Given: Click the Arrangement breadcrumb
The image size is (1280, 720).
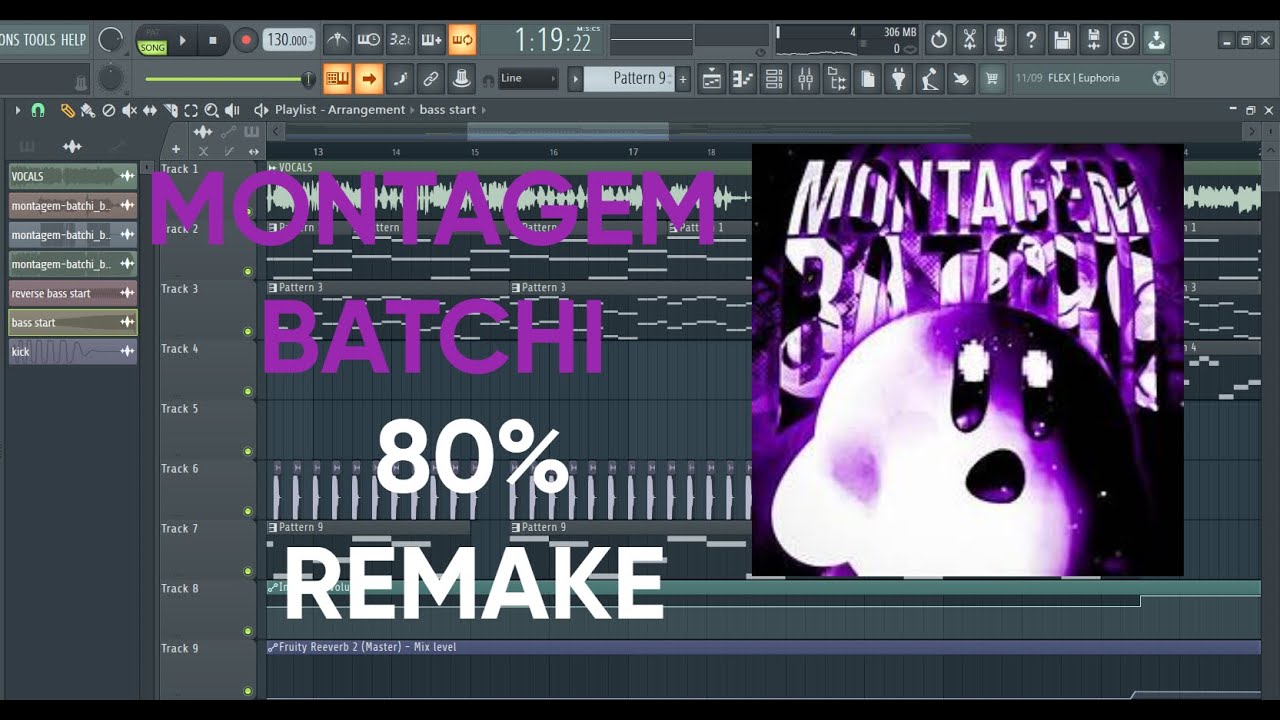Looking at the screenshot, I should [x=366, y=110].
